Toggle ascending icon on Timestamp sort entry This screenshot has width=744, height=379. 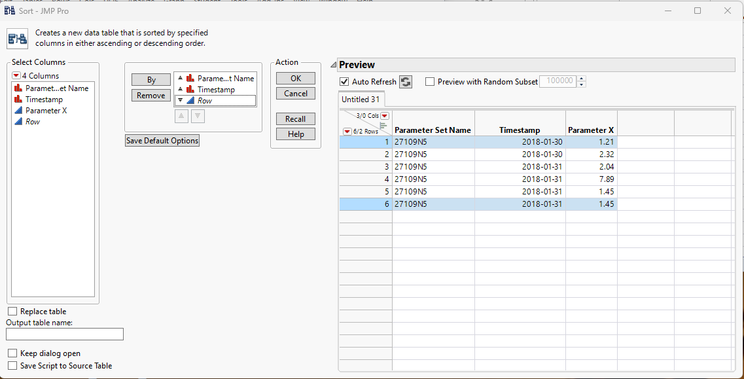(180, 89)
